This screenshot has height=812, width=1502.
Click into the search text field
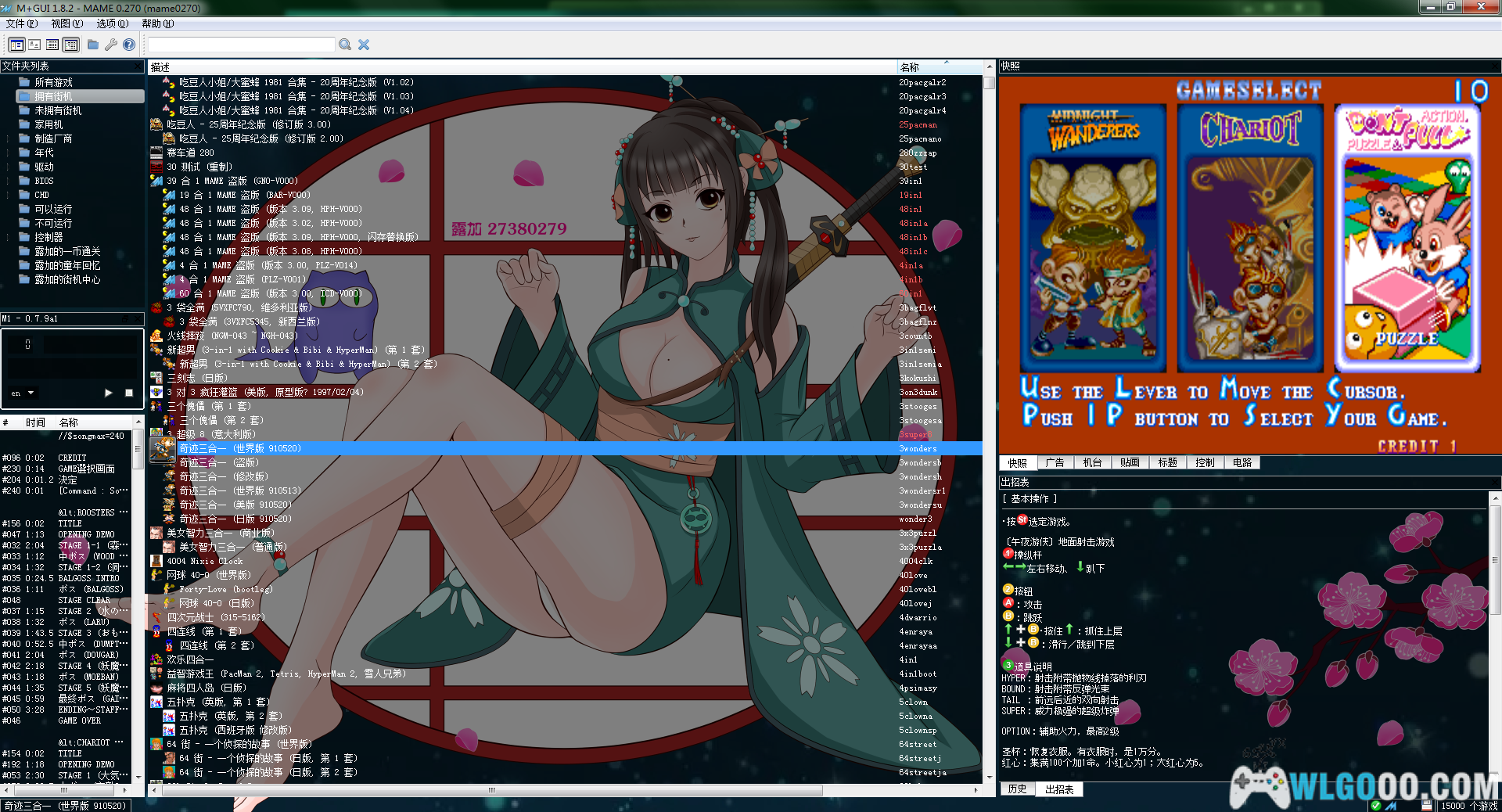click(x=241, y=45)
